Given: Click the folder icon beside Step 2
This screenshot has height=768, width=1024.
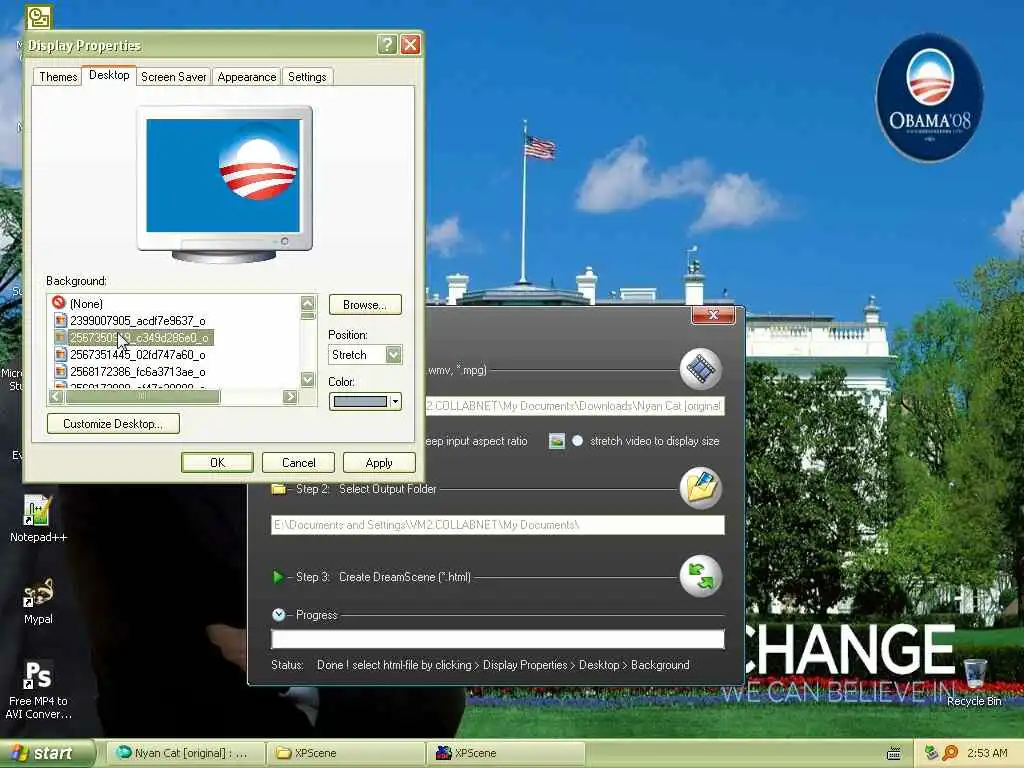Looking at the screenshot, I should (278, 488).
